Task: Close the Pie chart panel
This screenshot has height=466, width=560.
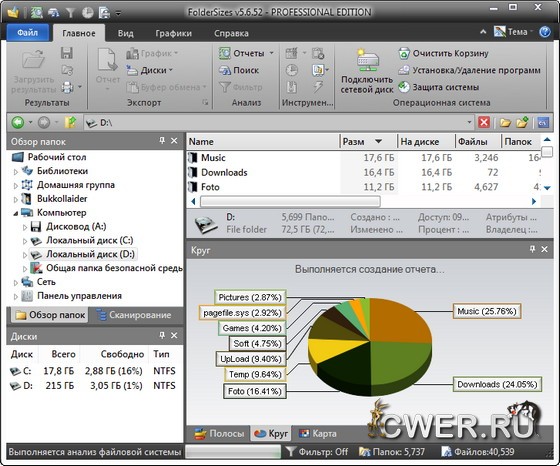Action: [x=544, y=249]
